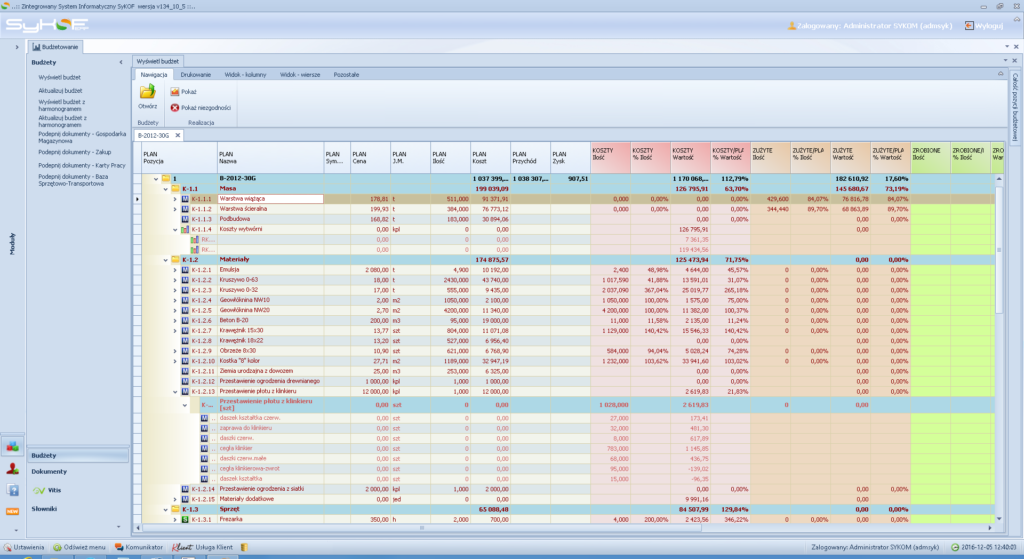Open the help question mark sidebar icon
Image resolution: width=1024 pixels, height=559 pixels.
[12, 490]
